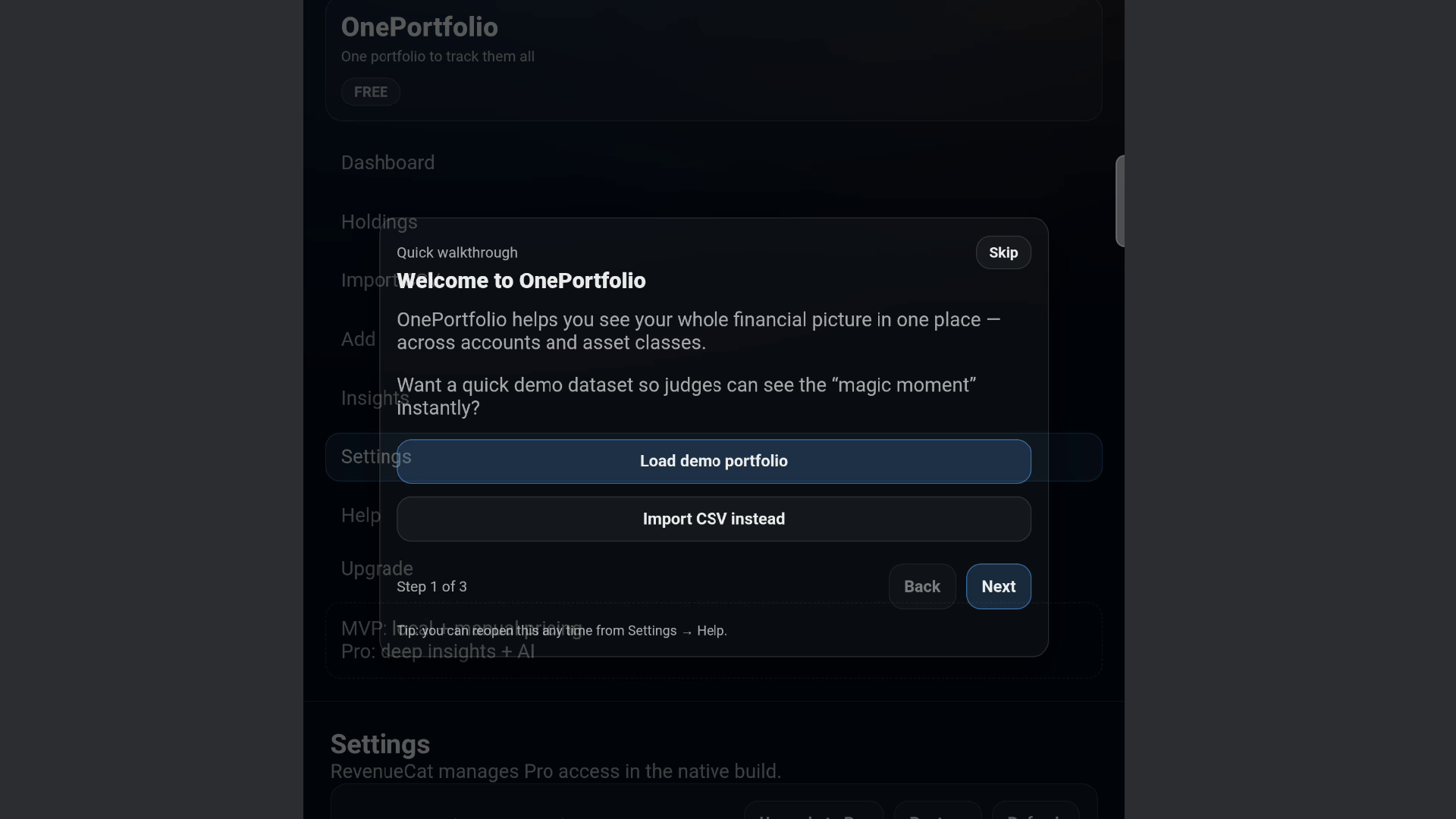Go to the Next walkthrough step

coord(998,586)
